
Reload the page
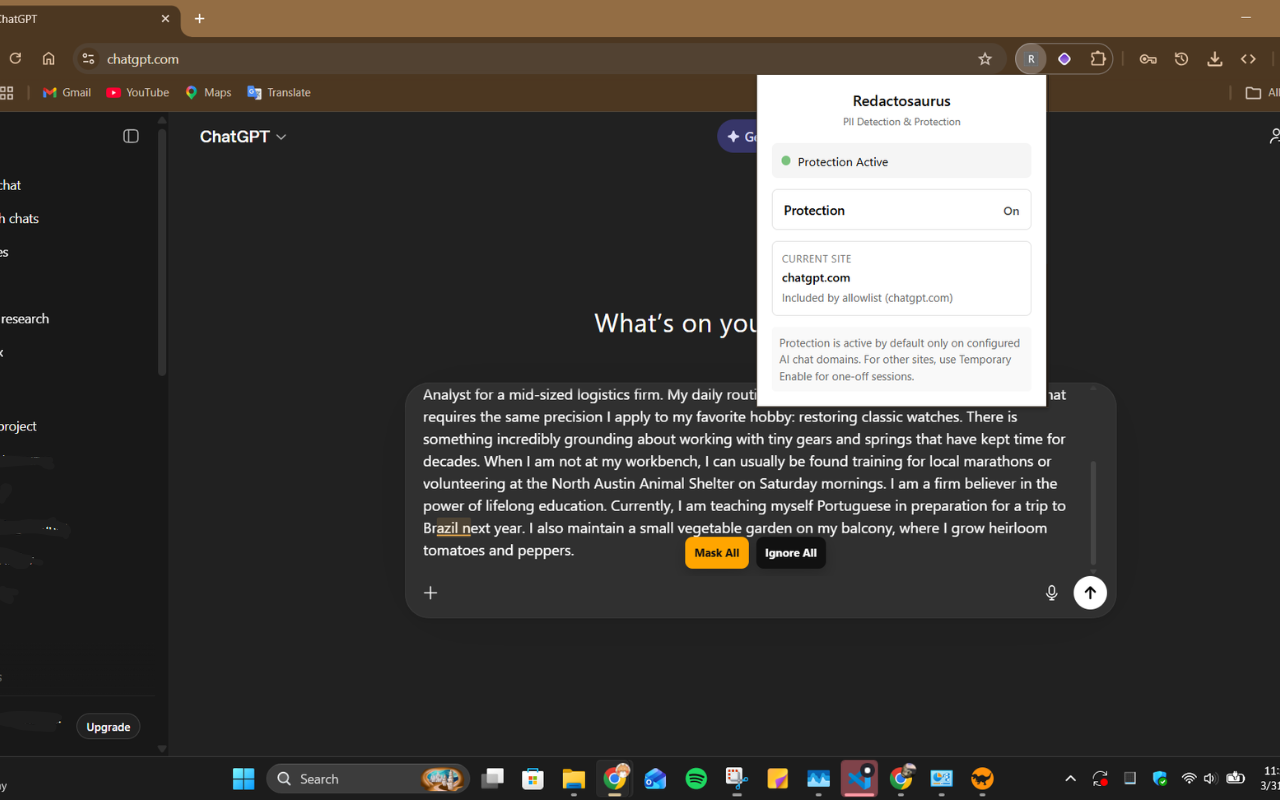(15, 59)
